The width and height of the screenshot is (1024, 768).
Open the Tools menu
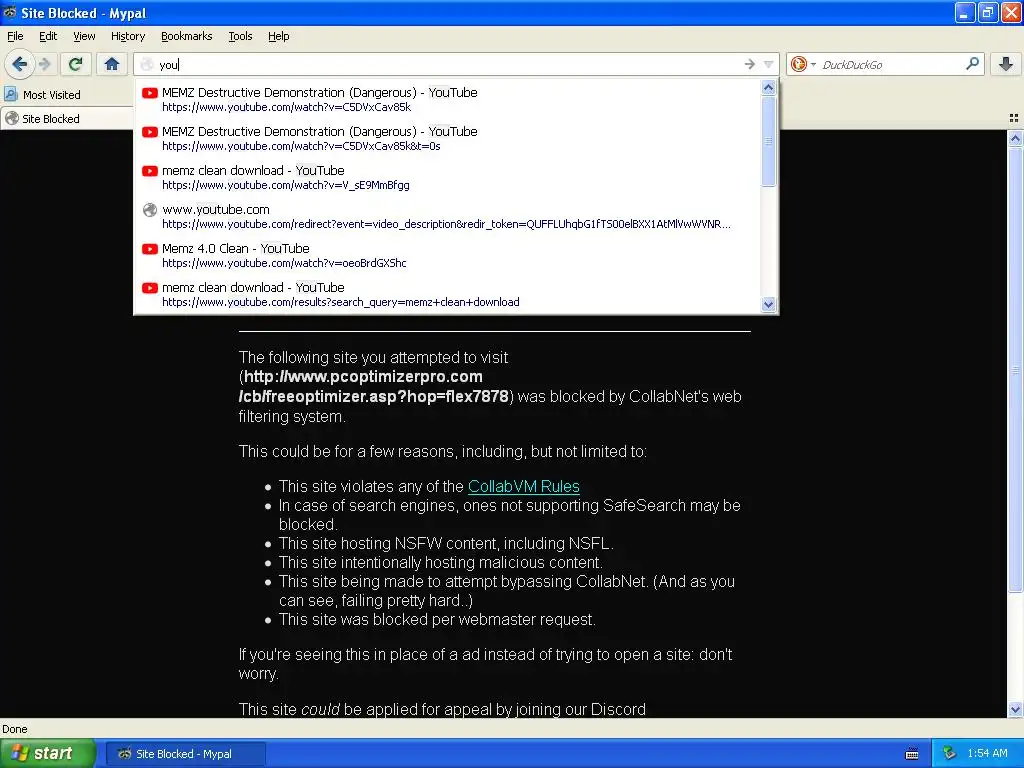click(x=240, y=36)
